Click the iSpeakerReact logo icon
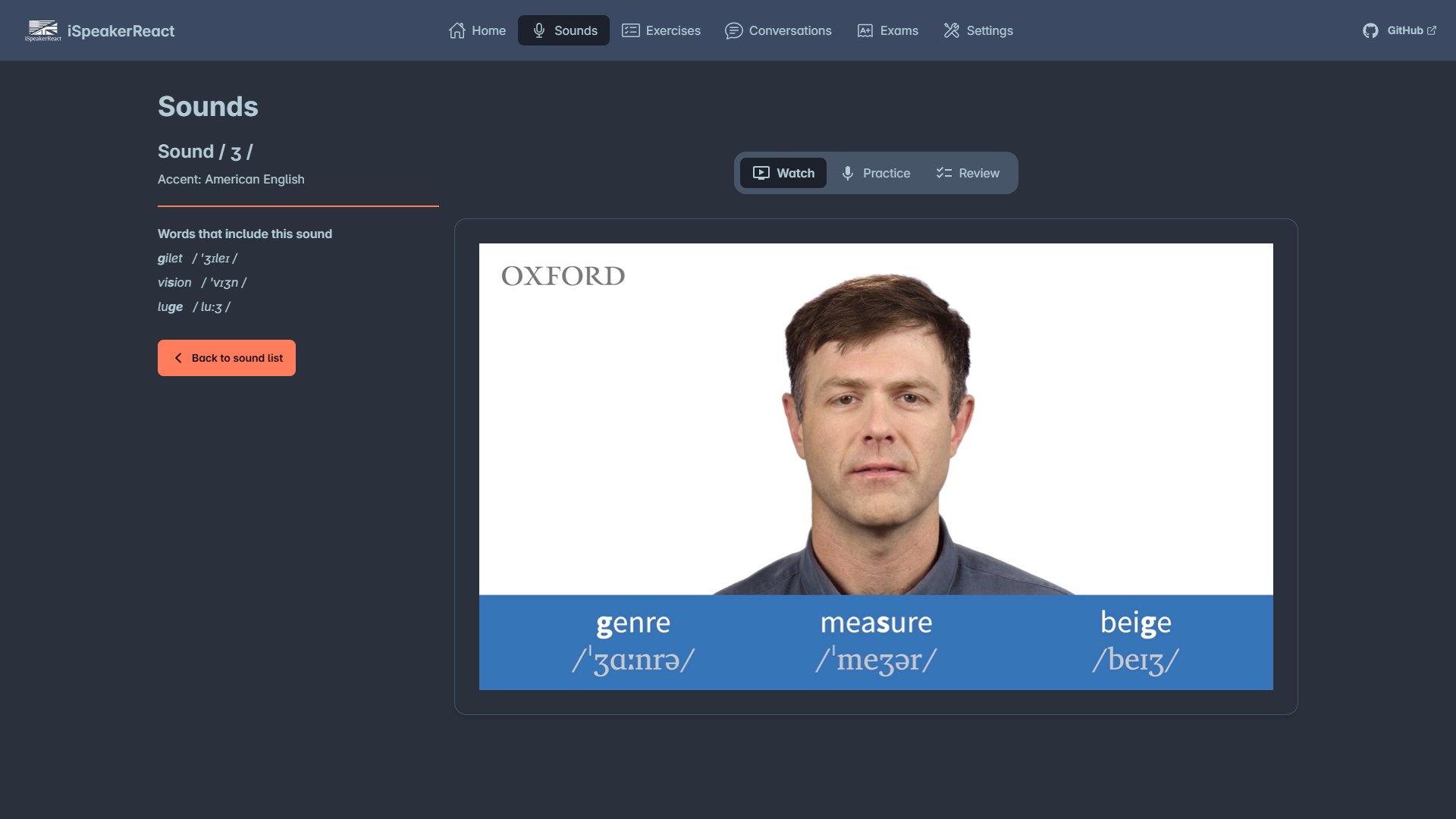The height and width of the screenshot is (819, 1456). (x=43, y=30)
